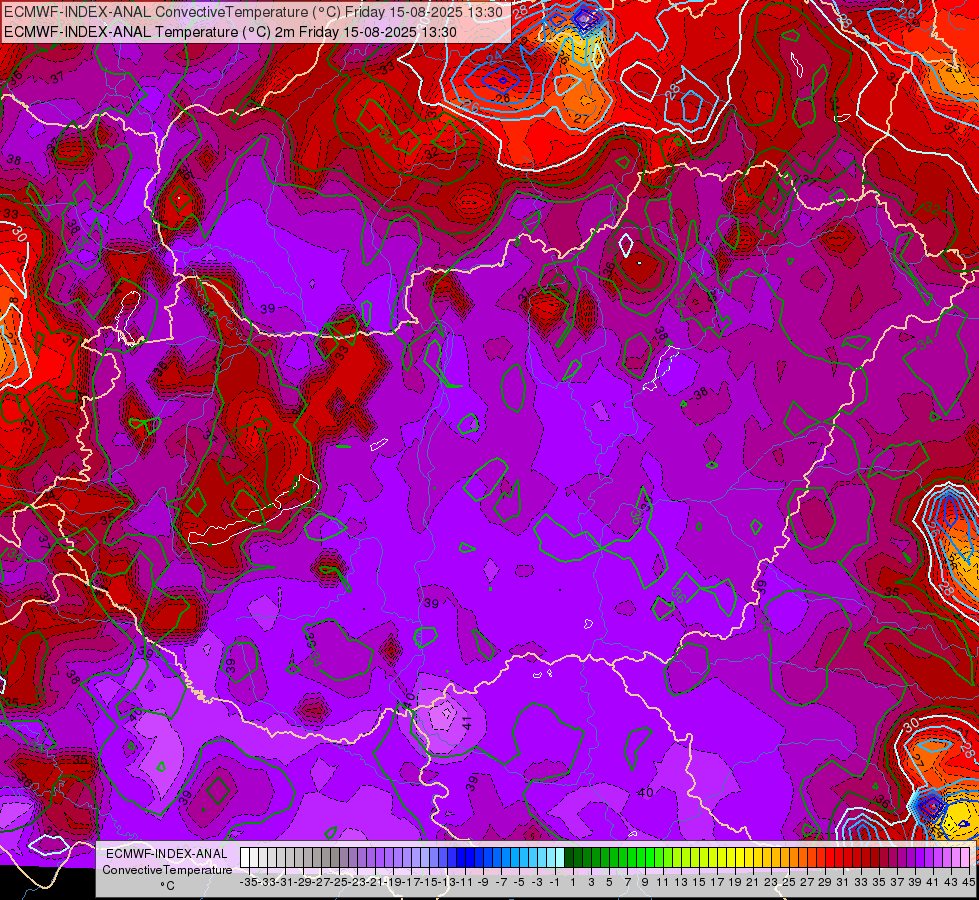Click the Convective Temperature title line at top
The width and height of the screenshot is (979, 900).
pos(253,11)
